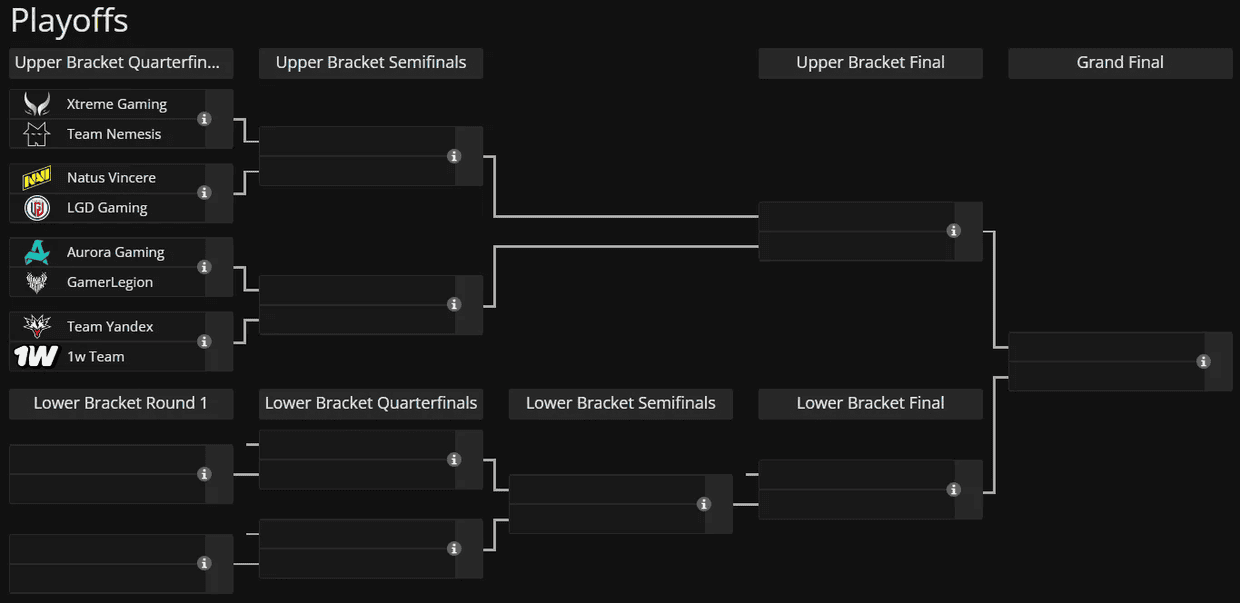Click the Upper Bracket Semifinals header

tap(371, 63)
